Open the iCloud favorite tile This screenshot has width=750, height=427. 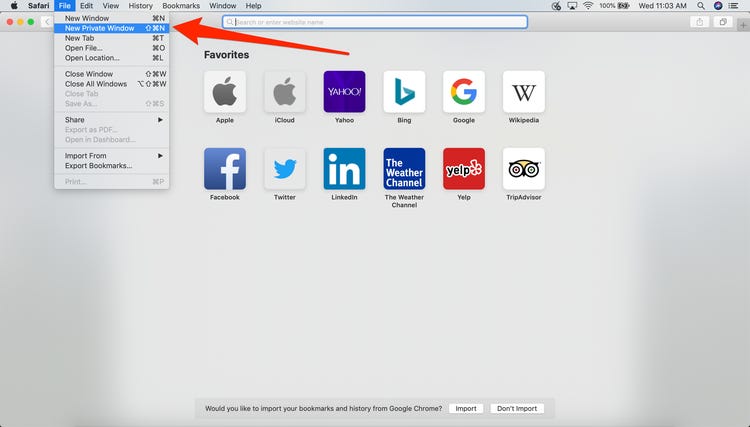tap(285, 92)
